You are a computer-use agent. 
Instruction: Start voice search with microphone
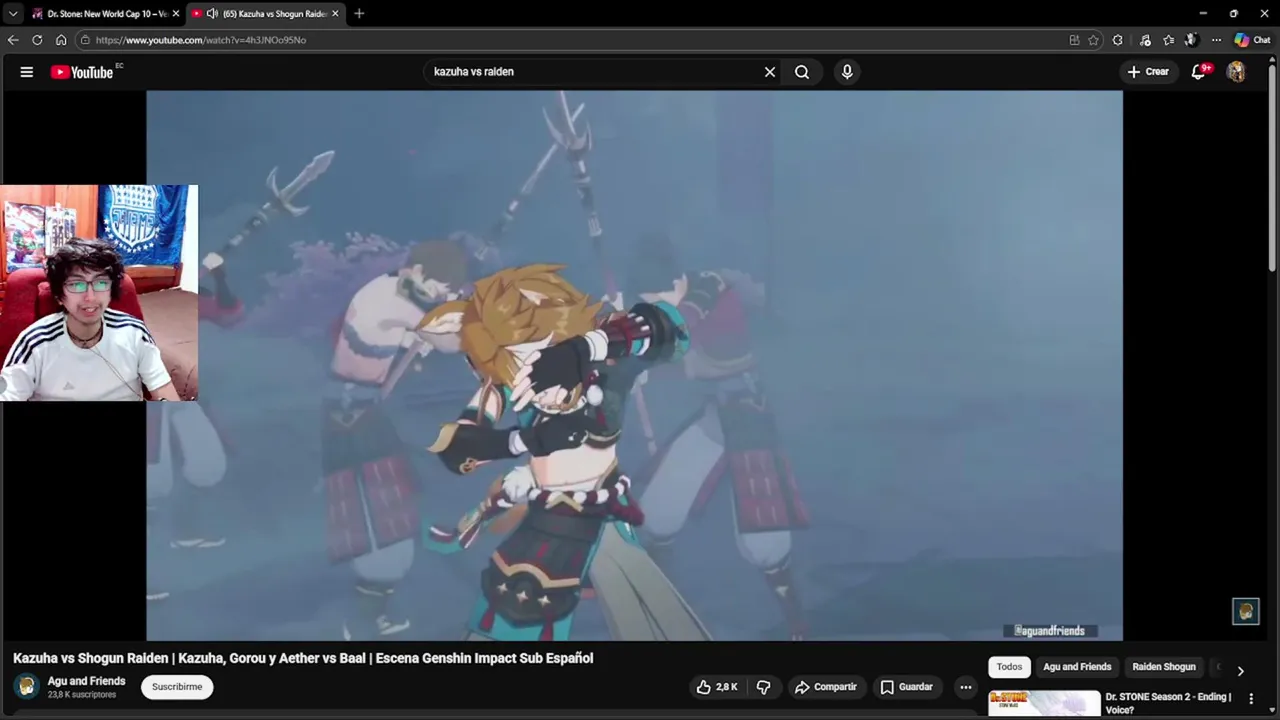[x=847, y=72]
